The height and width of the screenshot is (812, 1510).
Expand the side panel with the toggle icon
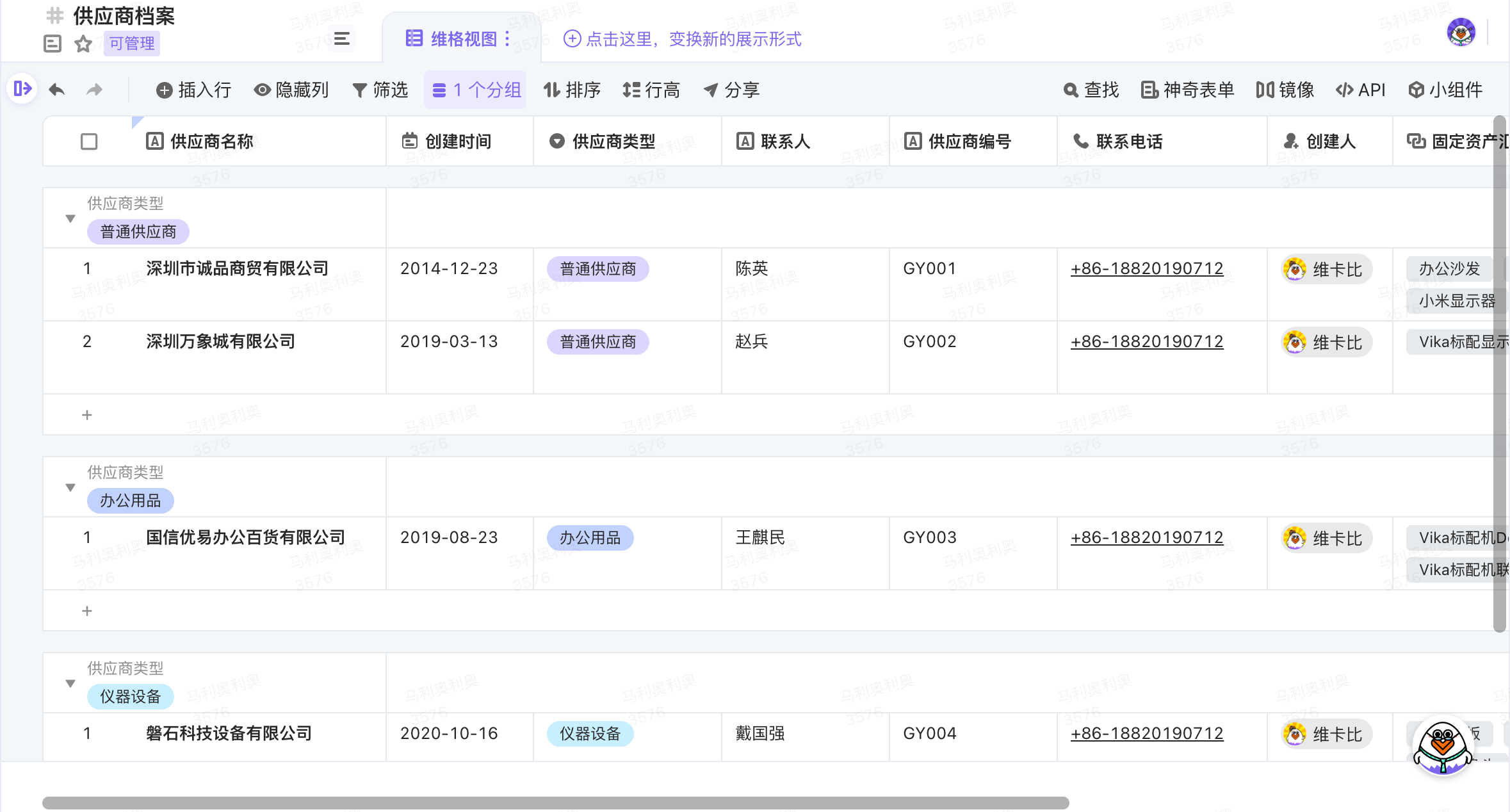click(x=22, y=88)
